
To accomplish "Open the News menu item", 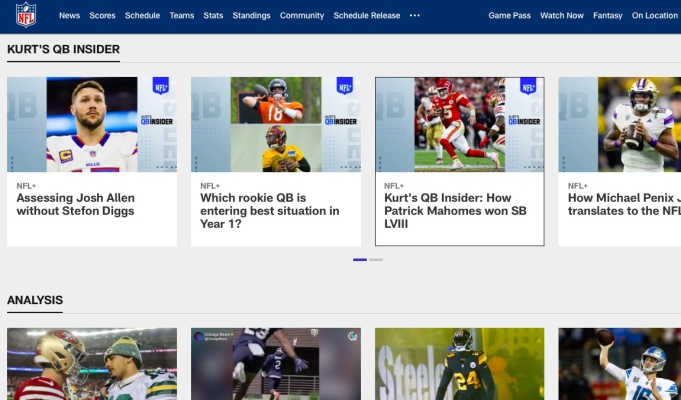I will tap(69, 16).
